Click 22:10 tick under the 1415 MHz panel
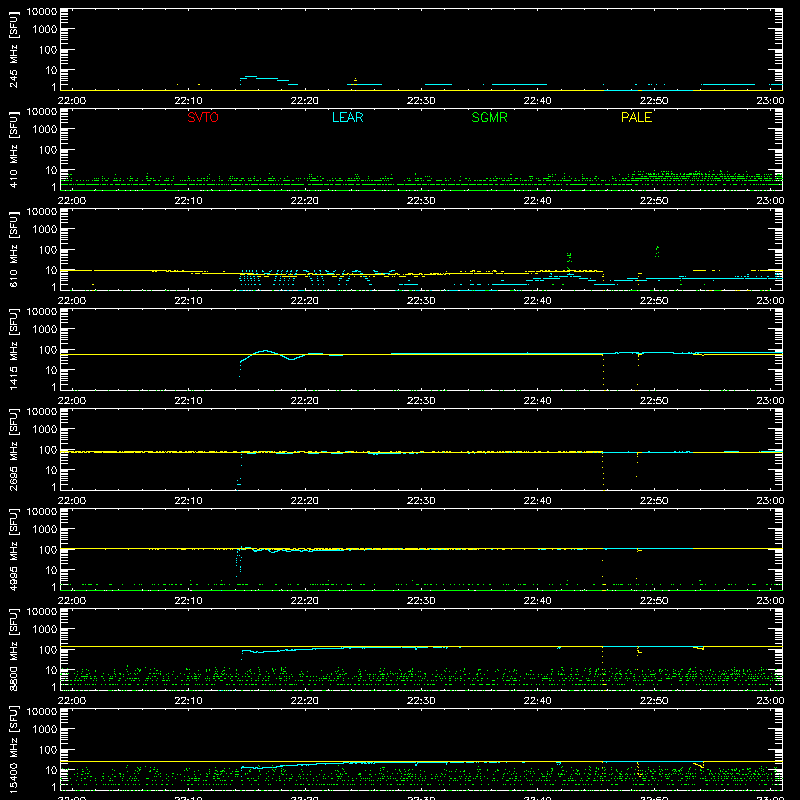This screenshot has height=800, width=800. [x=188, y=401]
